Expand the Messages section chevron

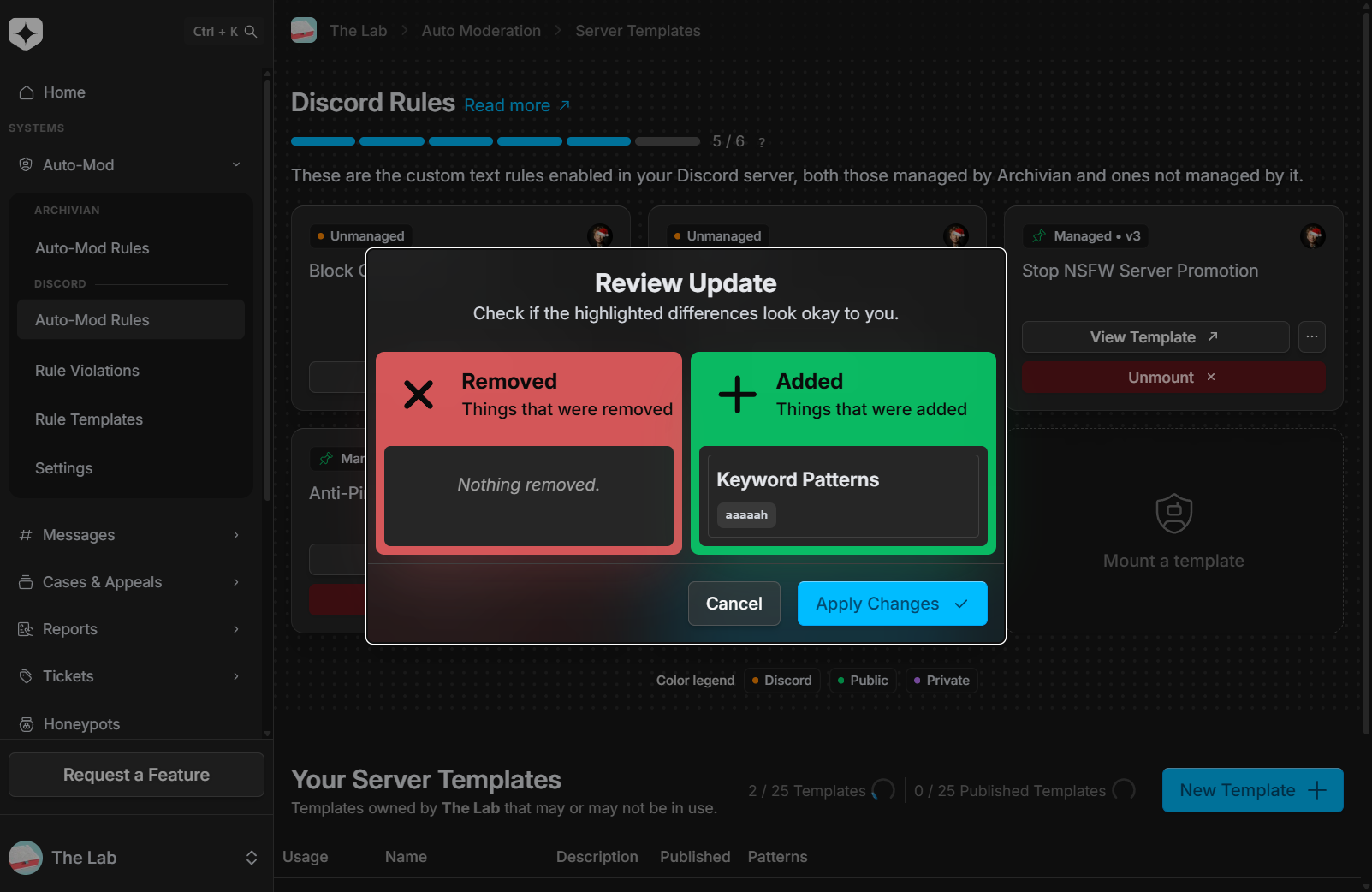[236, 535]
